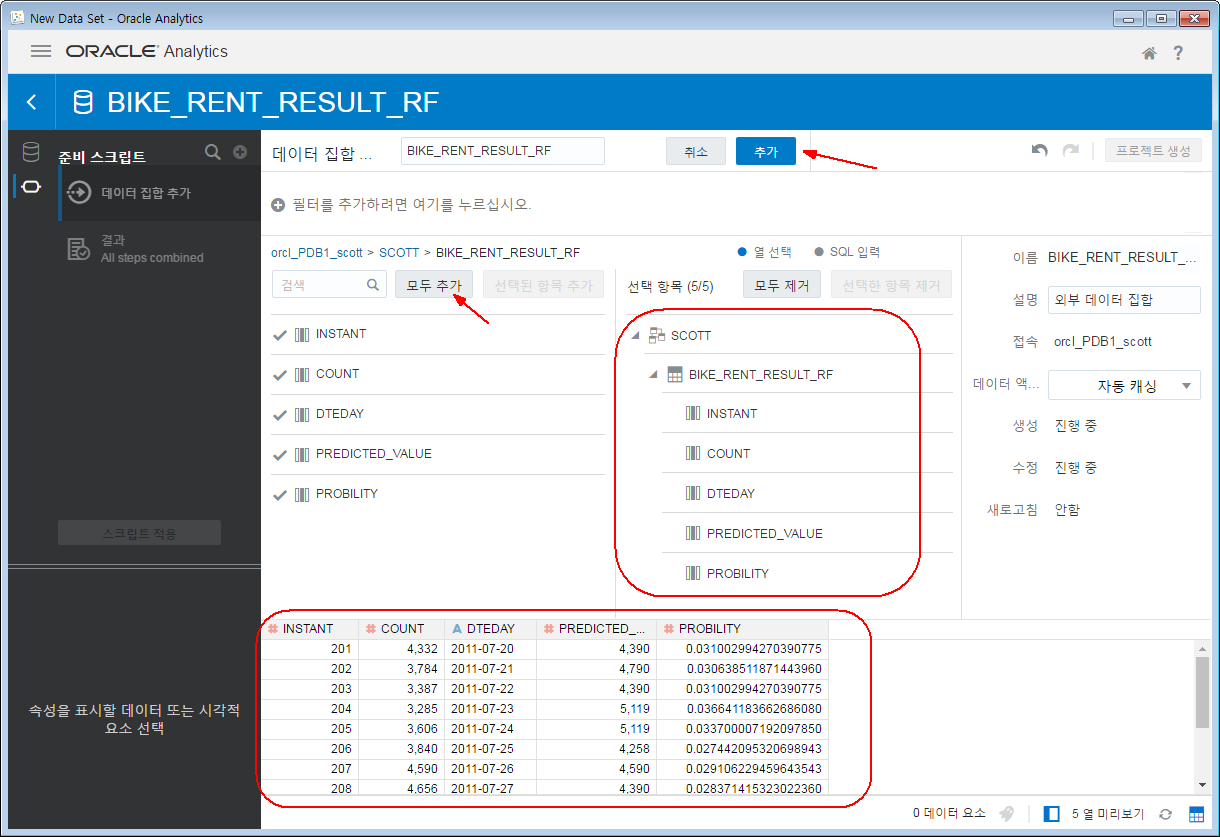Click the INSTANT preview column header
Viewport: 1220px width, 837px height.
(311, 629)
